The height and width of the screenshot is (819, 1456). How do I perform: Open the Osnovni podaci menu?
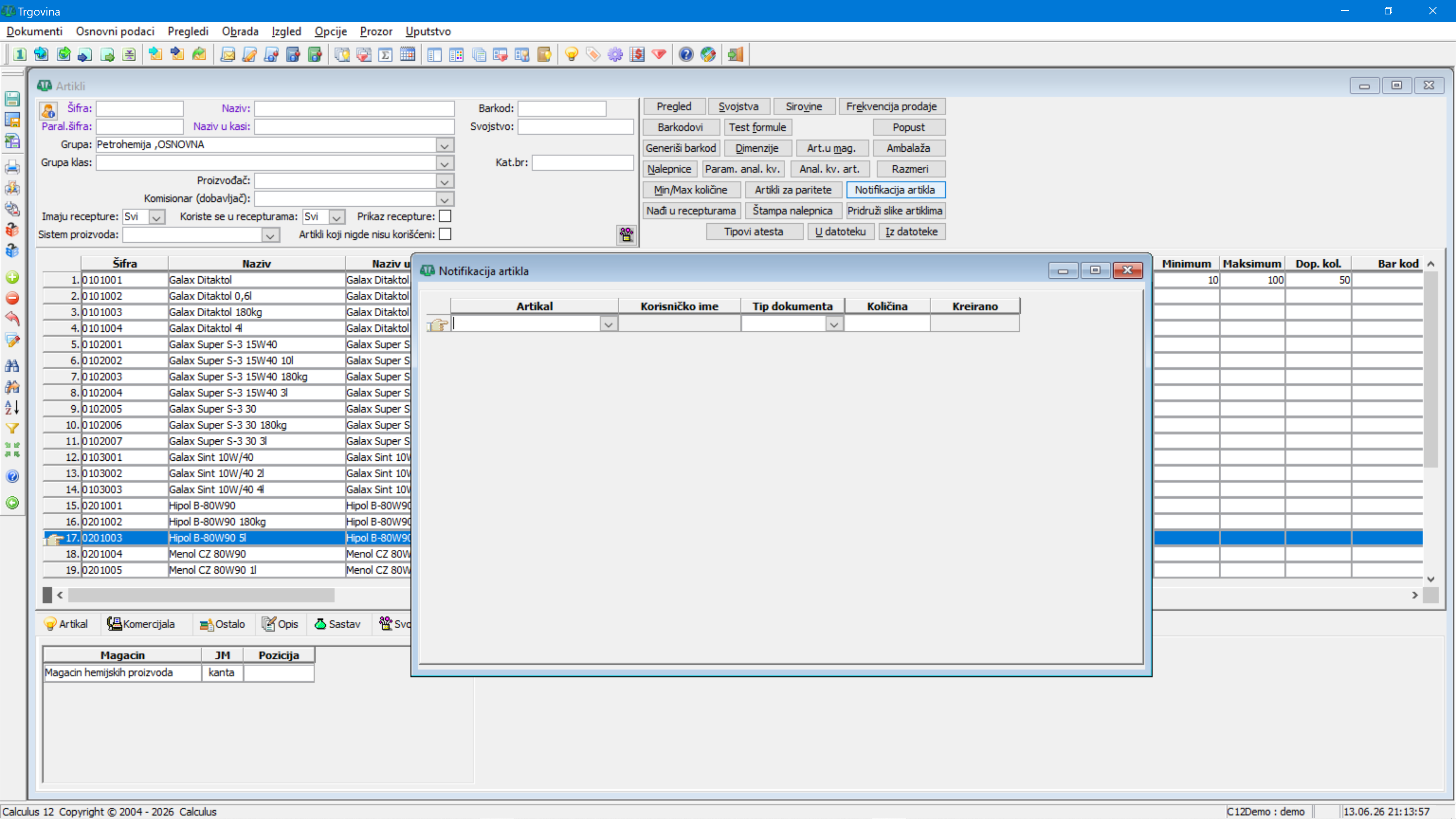(x=115, y=31)
